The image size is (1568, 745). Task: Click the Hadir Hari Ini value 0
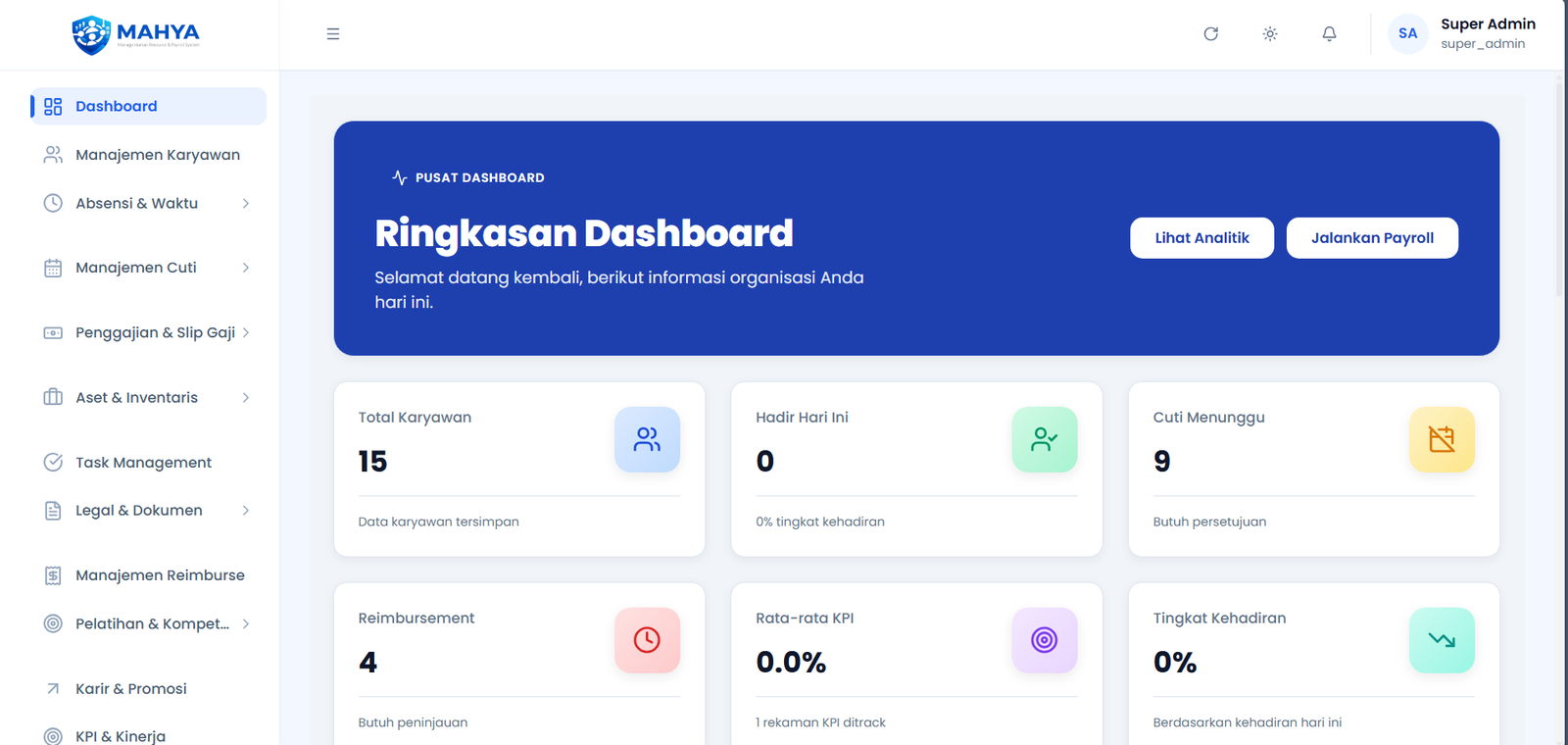(x=765, y=461)
